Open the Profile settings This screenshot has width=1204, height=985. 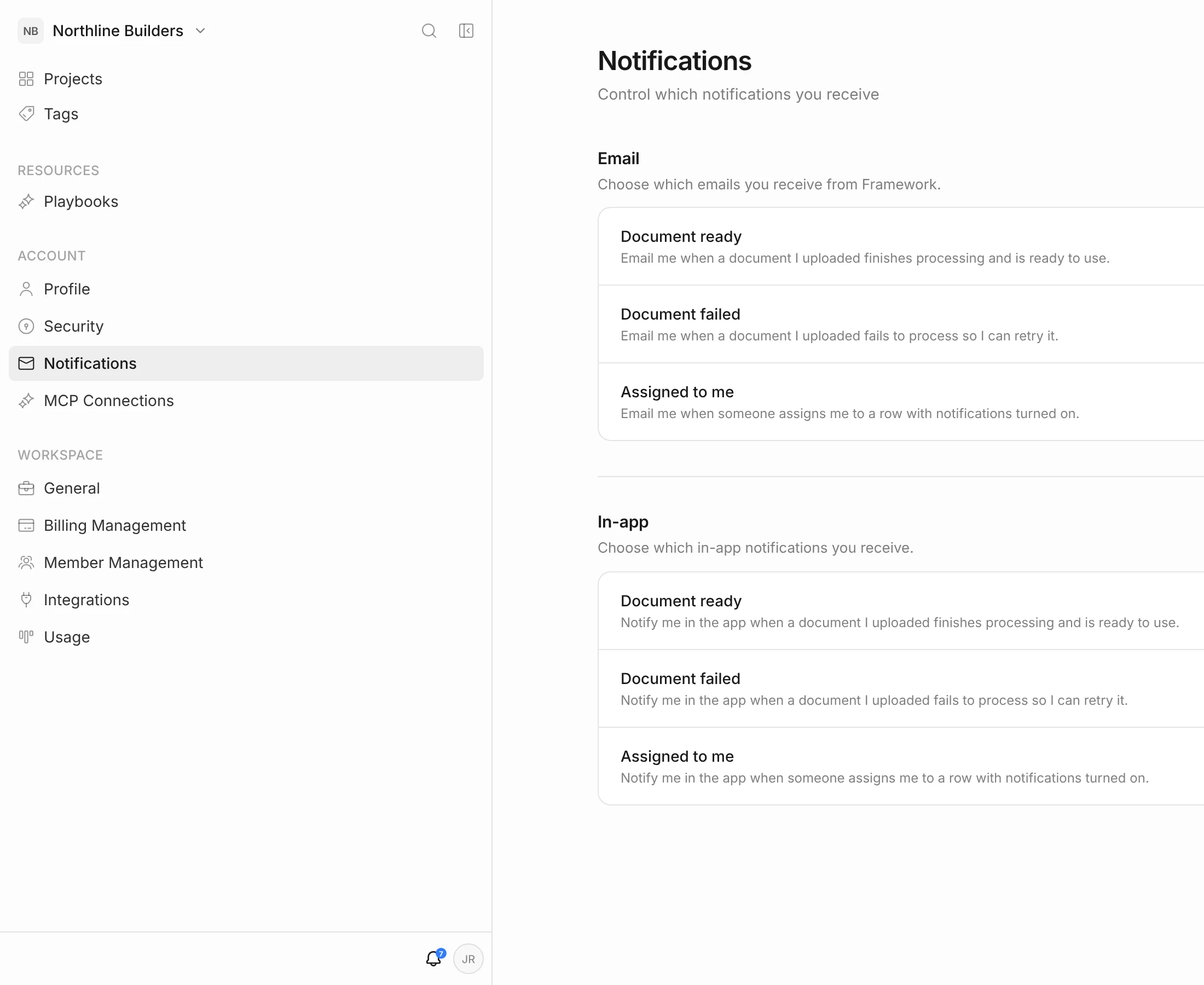tap(246, 289)
